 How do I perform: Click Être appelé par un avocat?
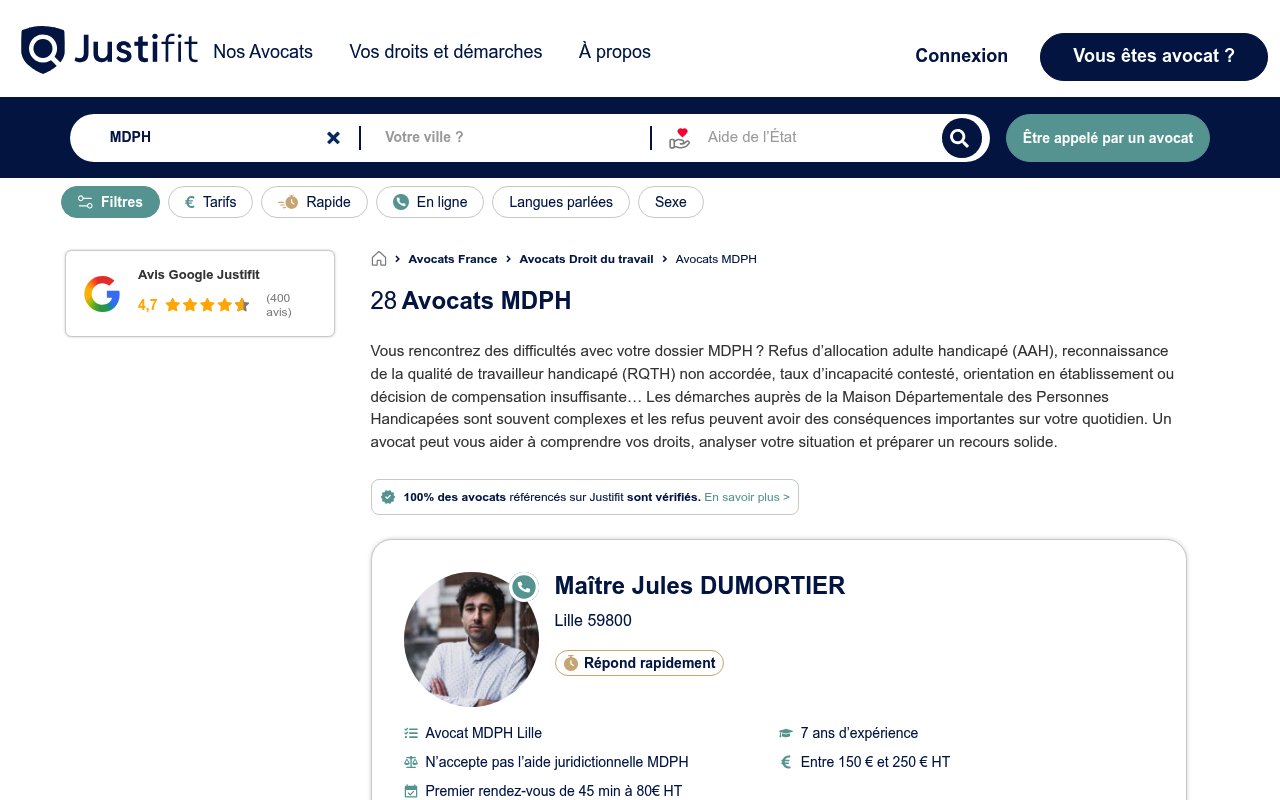1108,138
